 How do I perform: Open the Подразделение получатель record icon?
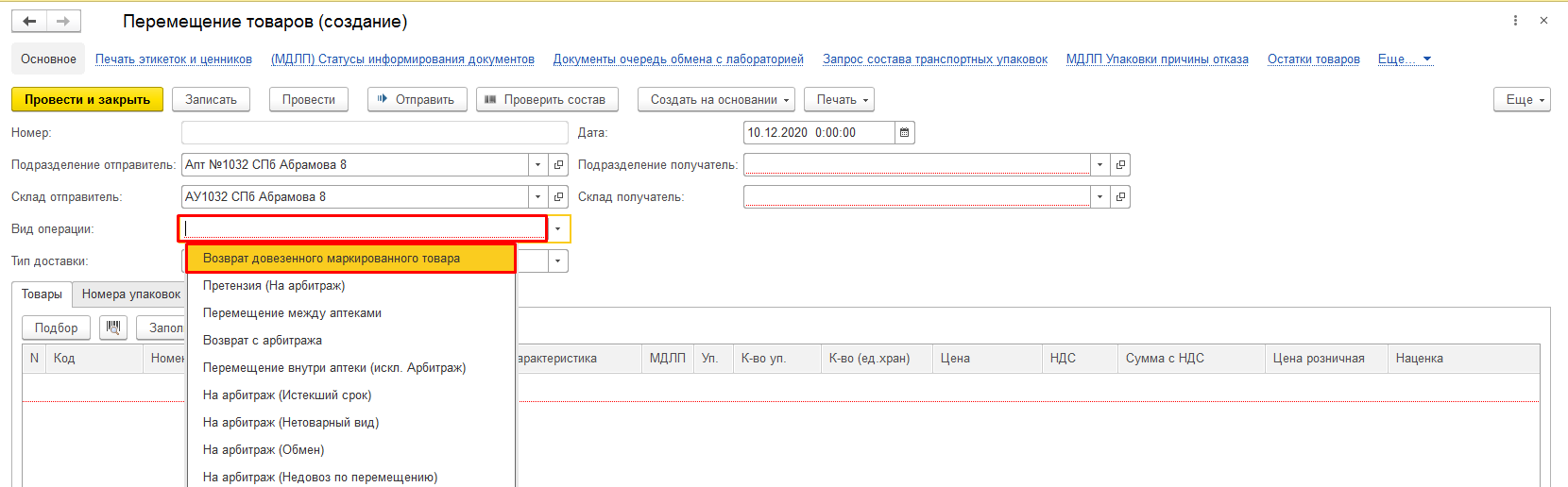point(1120,165)
